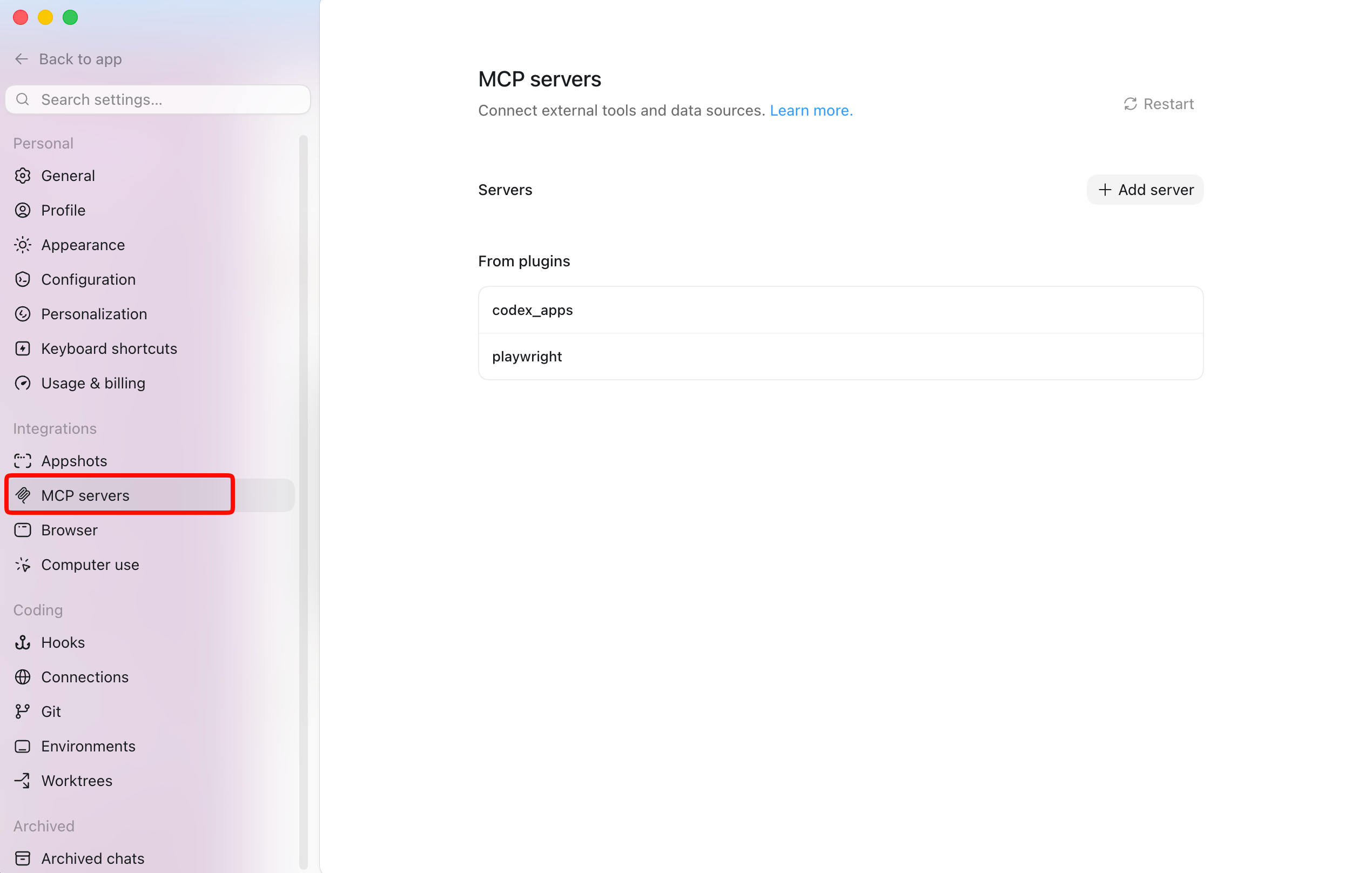Go to Hooks settings
Image resolution: width=1372 pixels, height=873 pixels.
click(x=150, y=642)
